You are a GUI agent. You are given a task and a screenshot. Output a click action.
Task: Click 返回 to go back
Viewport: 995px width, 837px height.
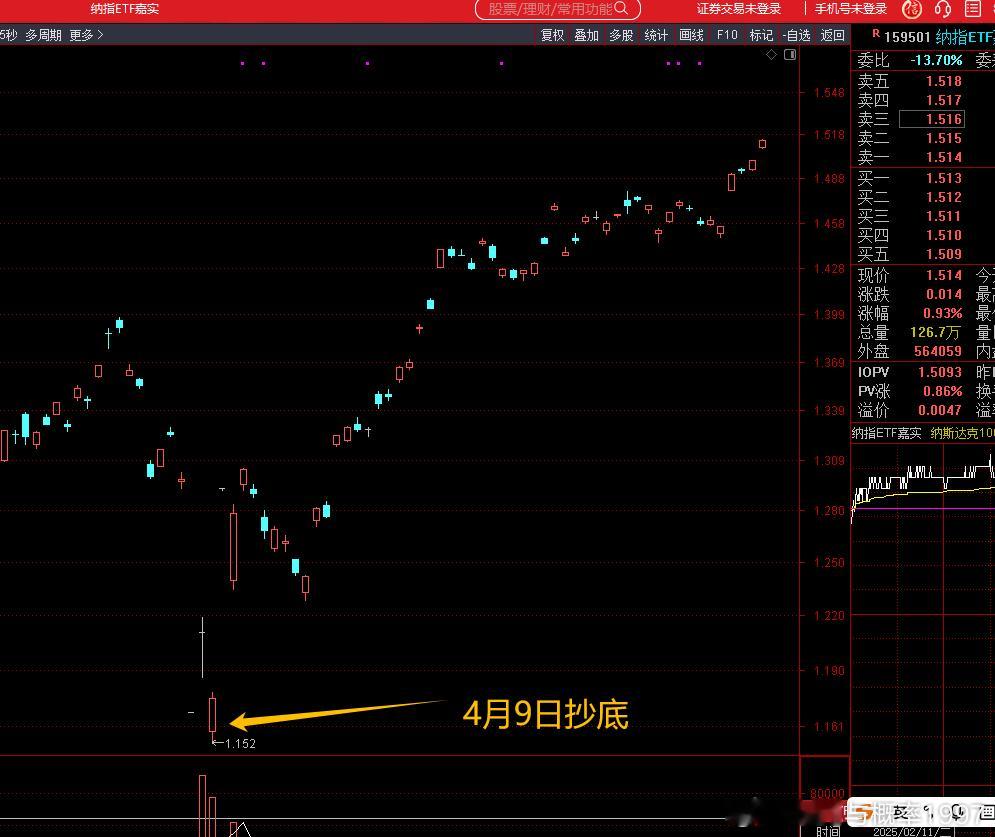pos(833,35)
